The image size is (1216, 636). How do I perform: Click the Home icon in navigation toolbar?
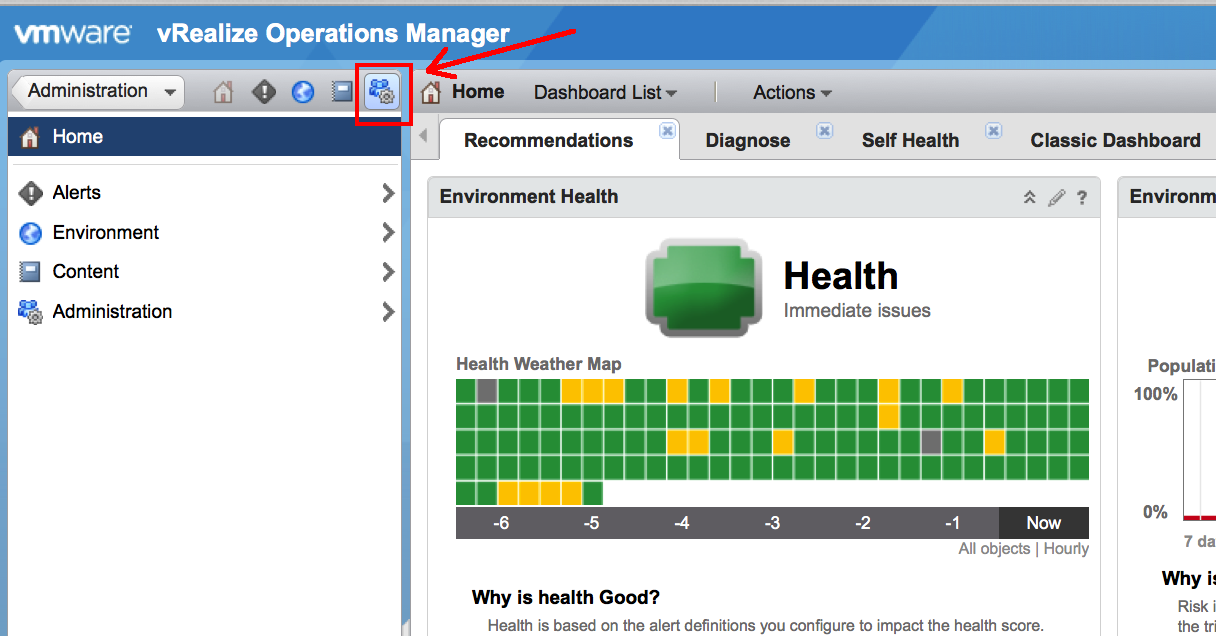tap(223, 93)
